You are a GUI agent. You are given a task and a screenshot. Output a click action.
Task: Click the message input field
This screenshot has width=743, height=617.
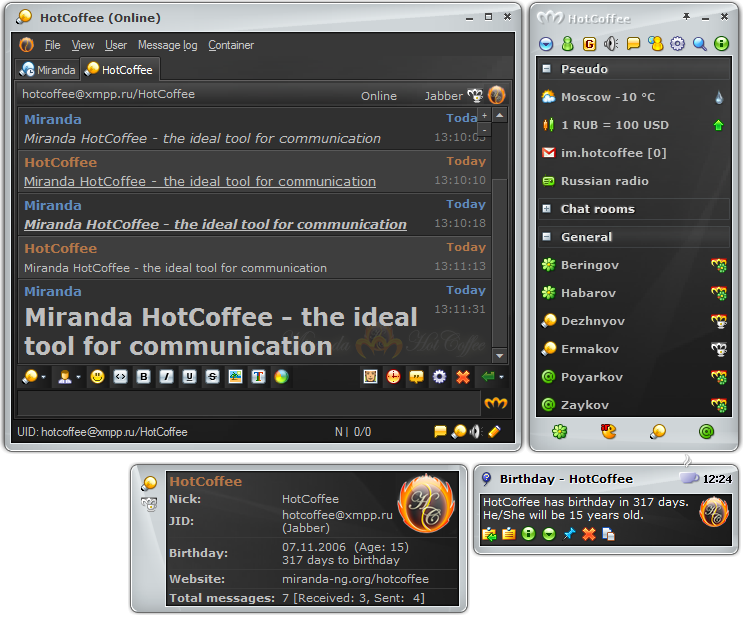(249, 404)
